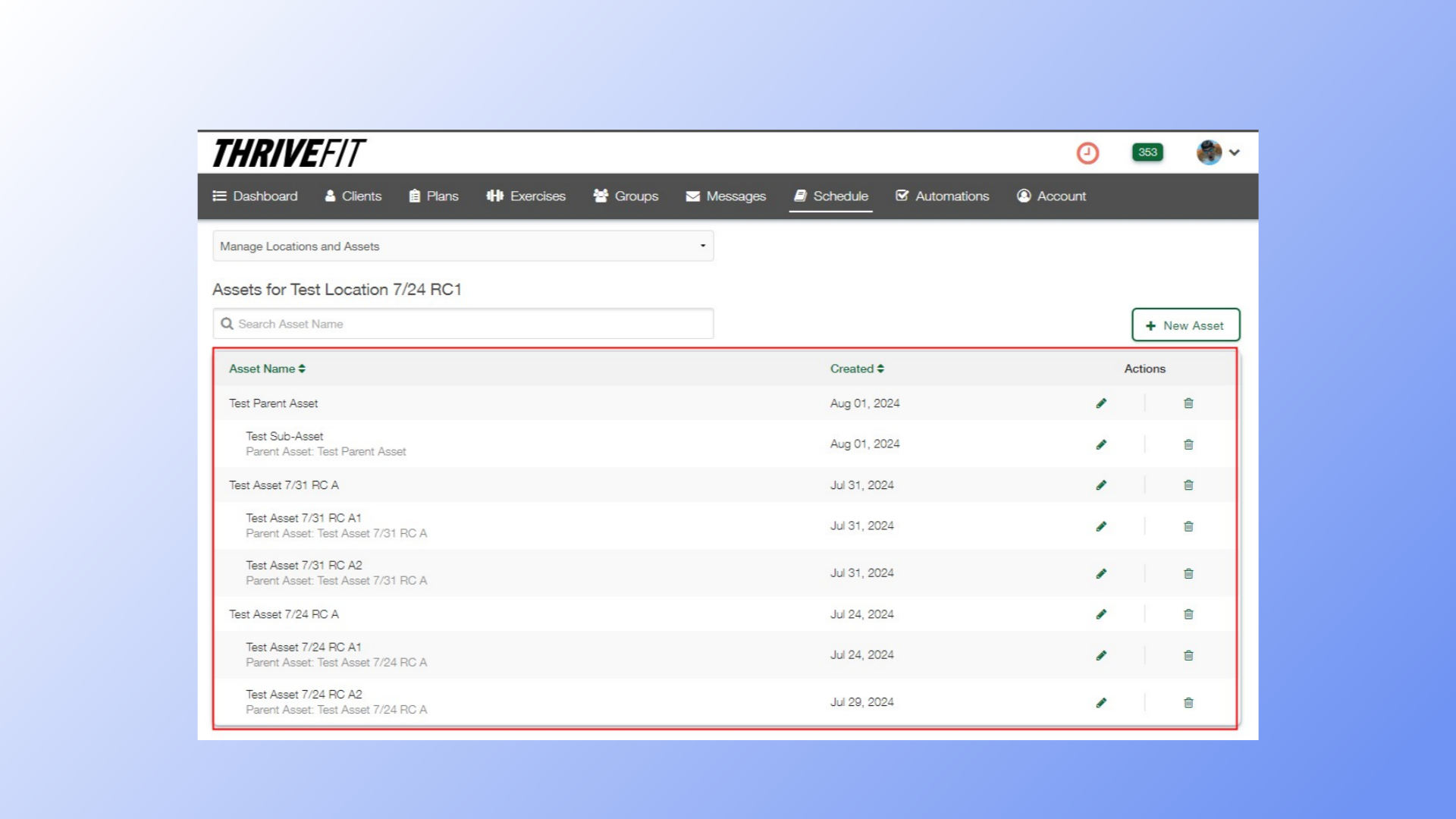
Task: Click the timer/clock icon in the top navigation
Action: 1088,152
